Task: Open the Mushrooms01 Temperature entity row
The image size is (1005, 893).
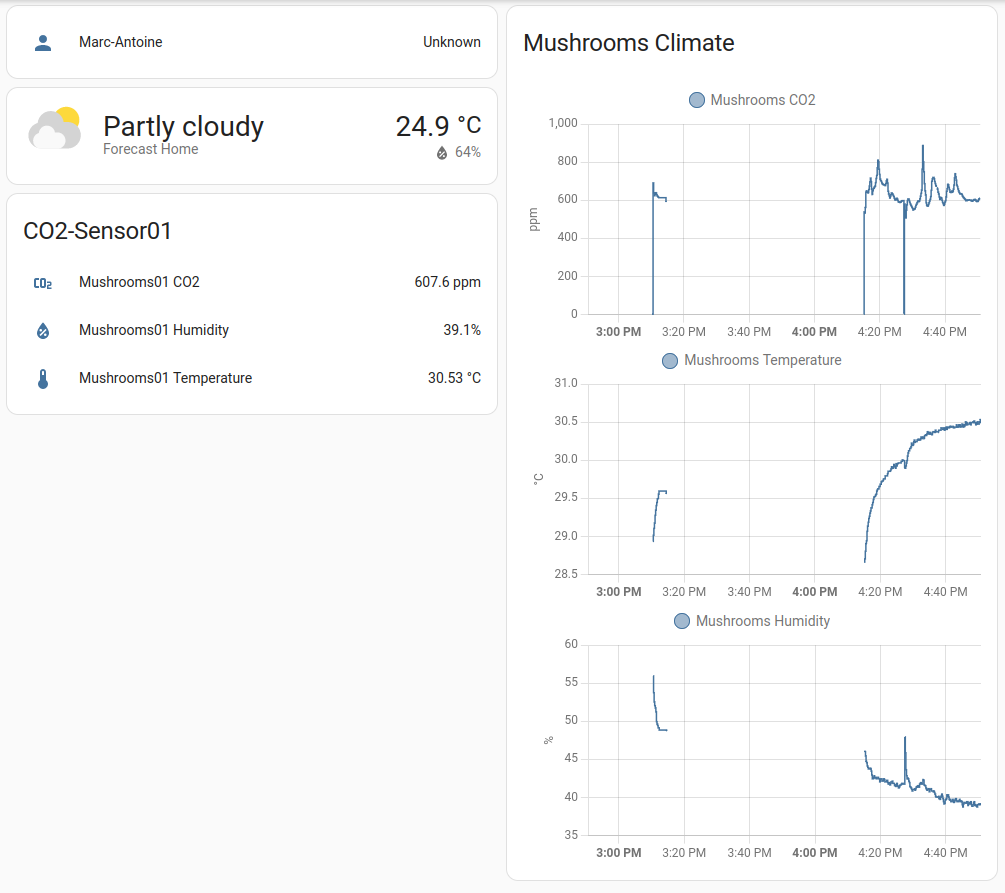Action: pos(165,379)
